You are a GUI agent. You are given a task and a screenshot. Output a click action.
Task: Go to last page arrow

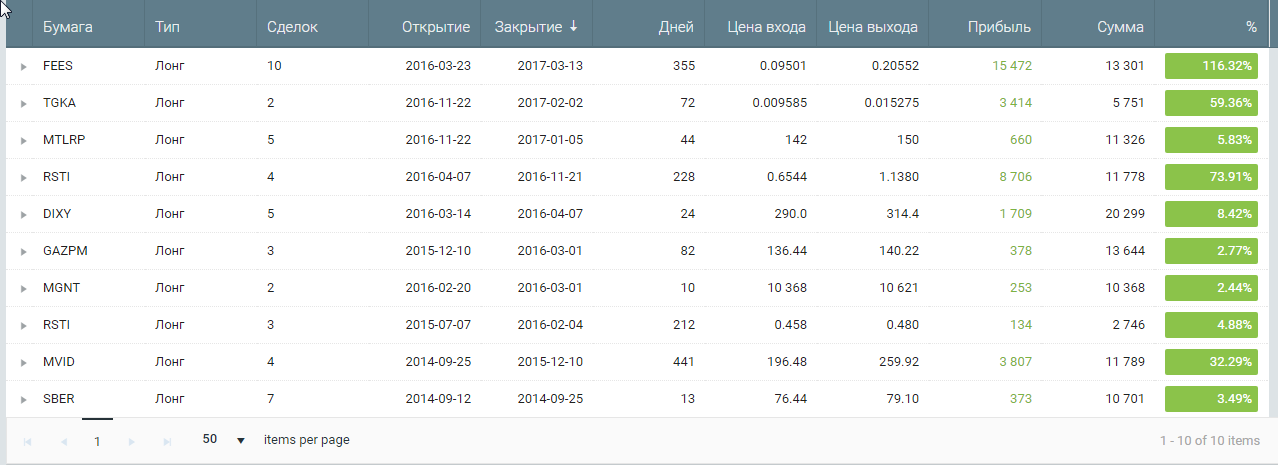tap(167, 441)
